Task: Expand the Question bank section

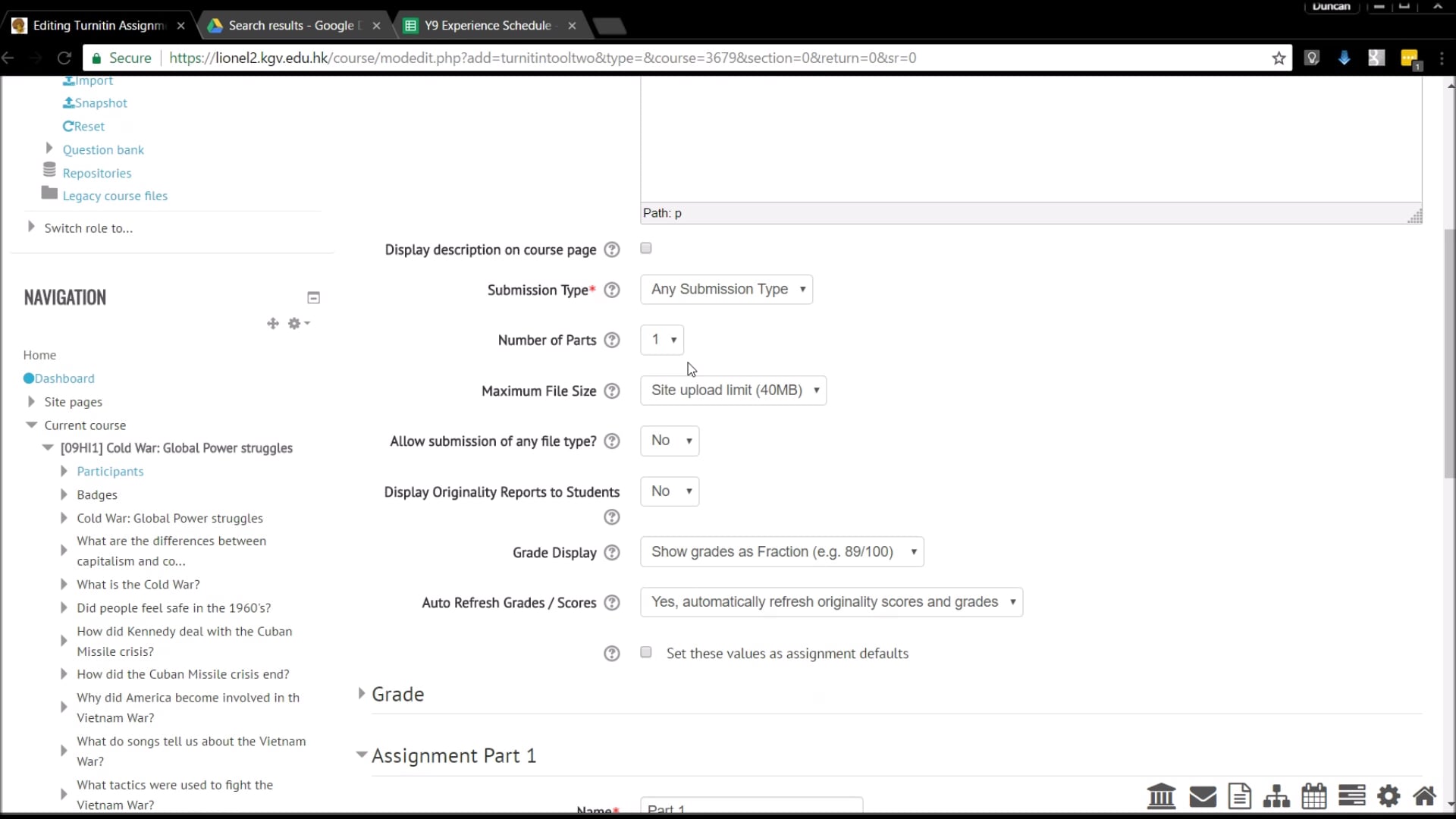Action: 49,149
